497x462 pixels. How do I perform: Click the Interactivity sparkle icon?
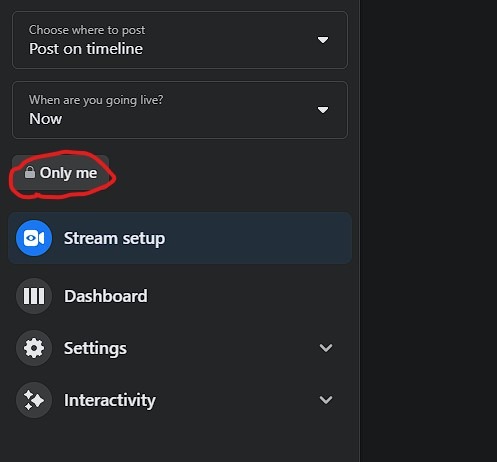coord(34,400)
